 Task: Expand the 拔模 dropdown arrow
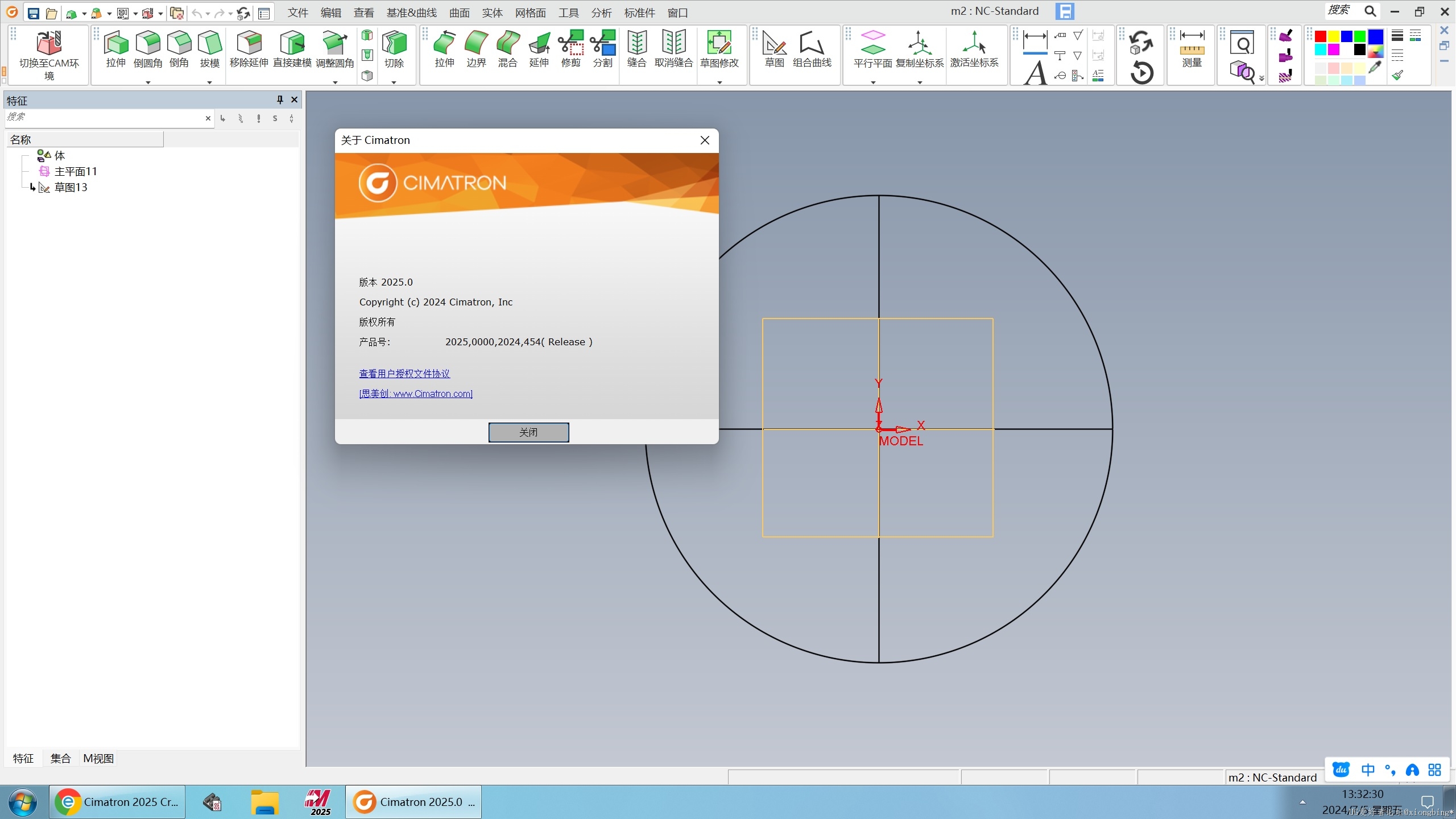pos(210,83)
